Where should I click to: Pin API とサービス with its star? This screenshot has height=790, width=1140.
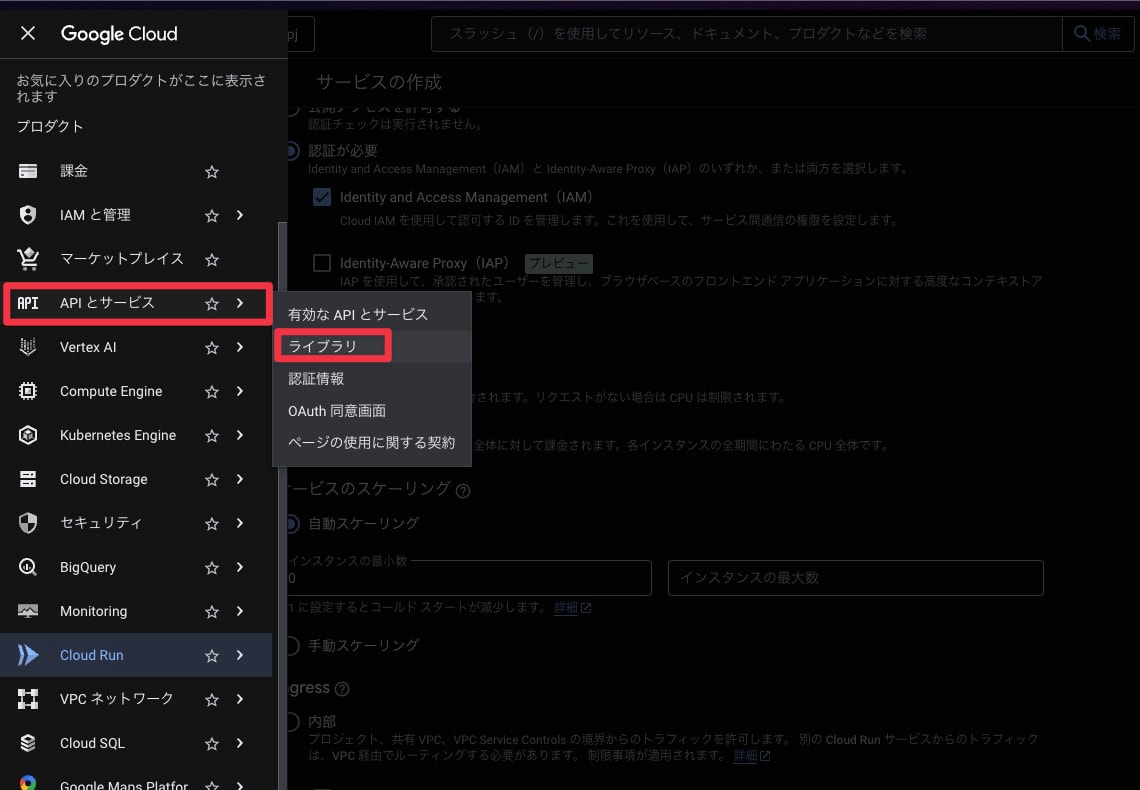click(x=212, y=304)
